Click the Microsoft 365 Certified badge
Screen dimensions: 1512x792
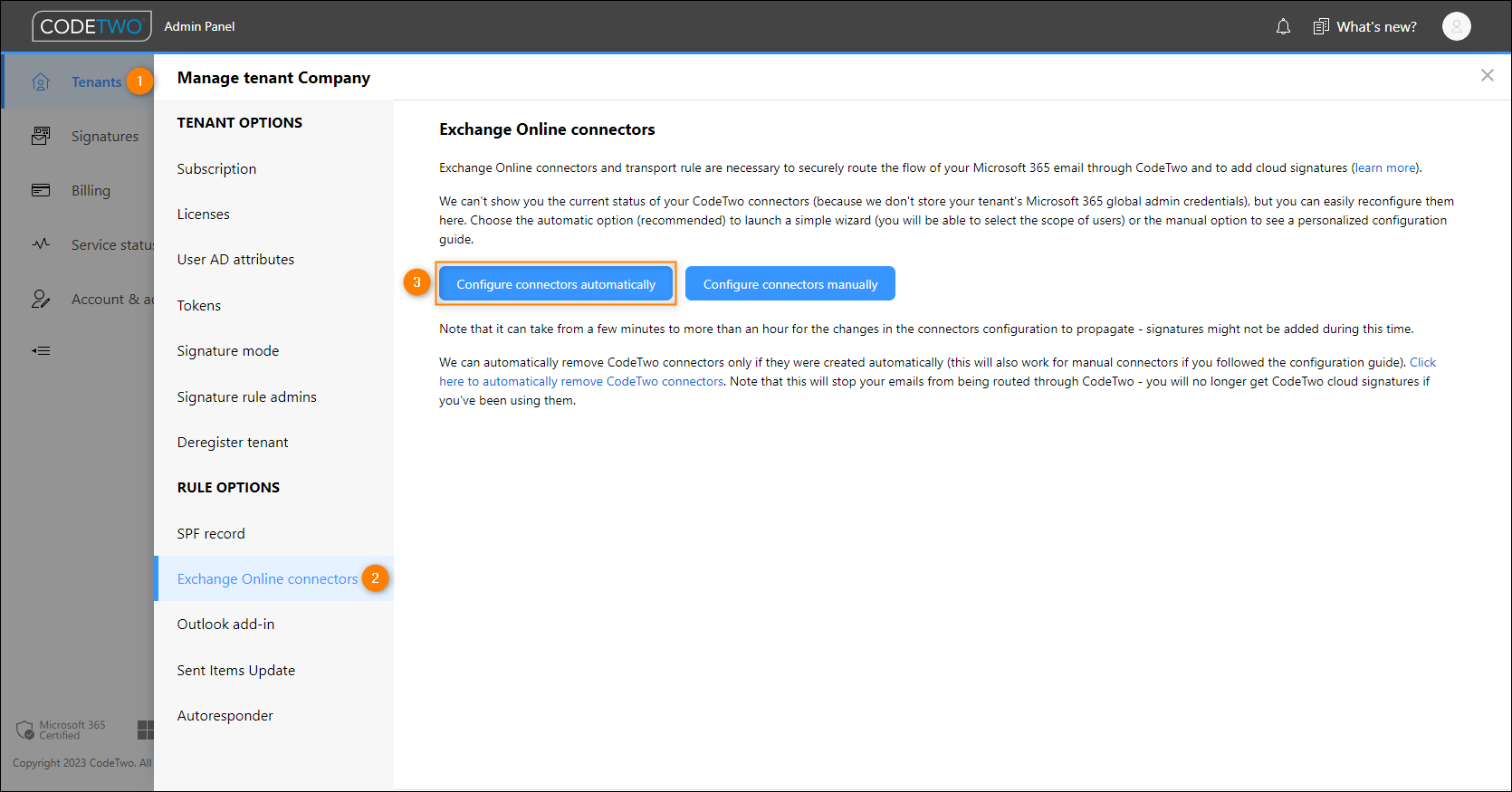tap(61, 730)
